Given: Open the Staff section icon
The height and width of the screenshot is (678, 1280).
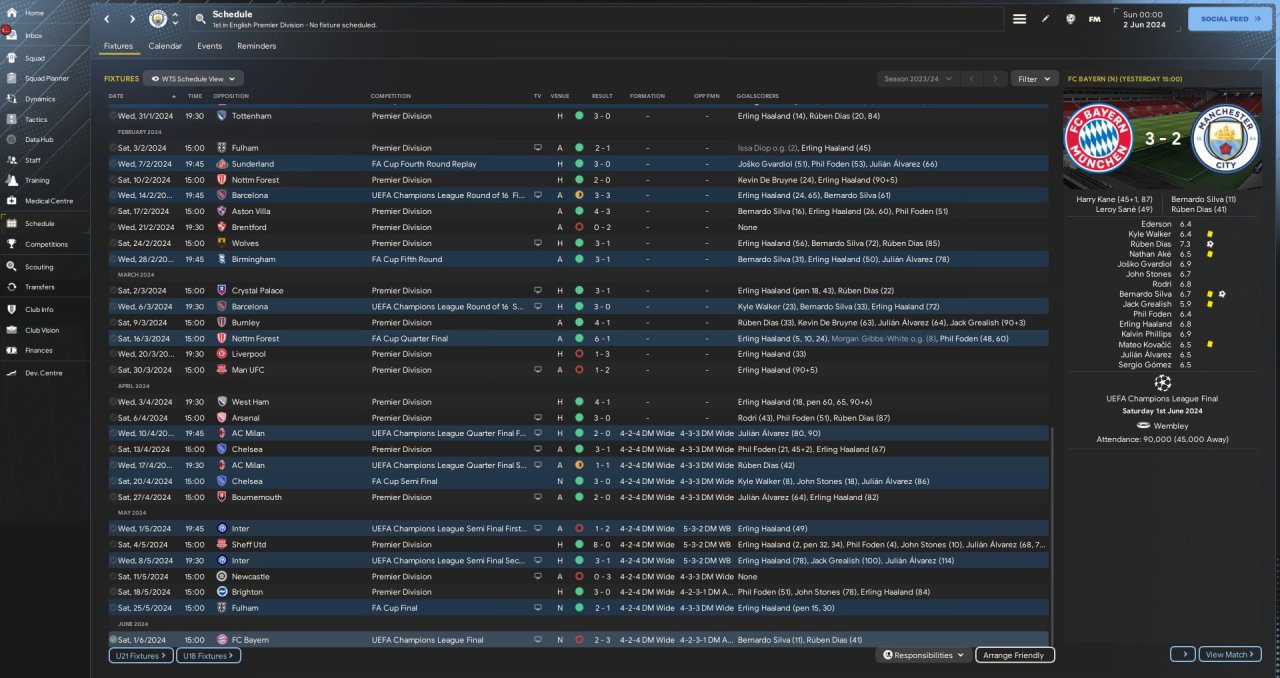Looking at the screenshot, I should 11,160.
